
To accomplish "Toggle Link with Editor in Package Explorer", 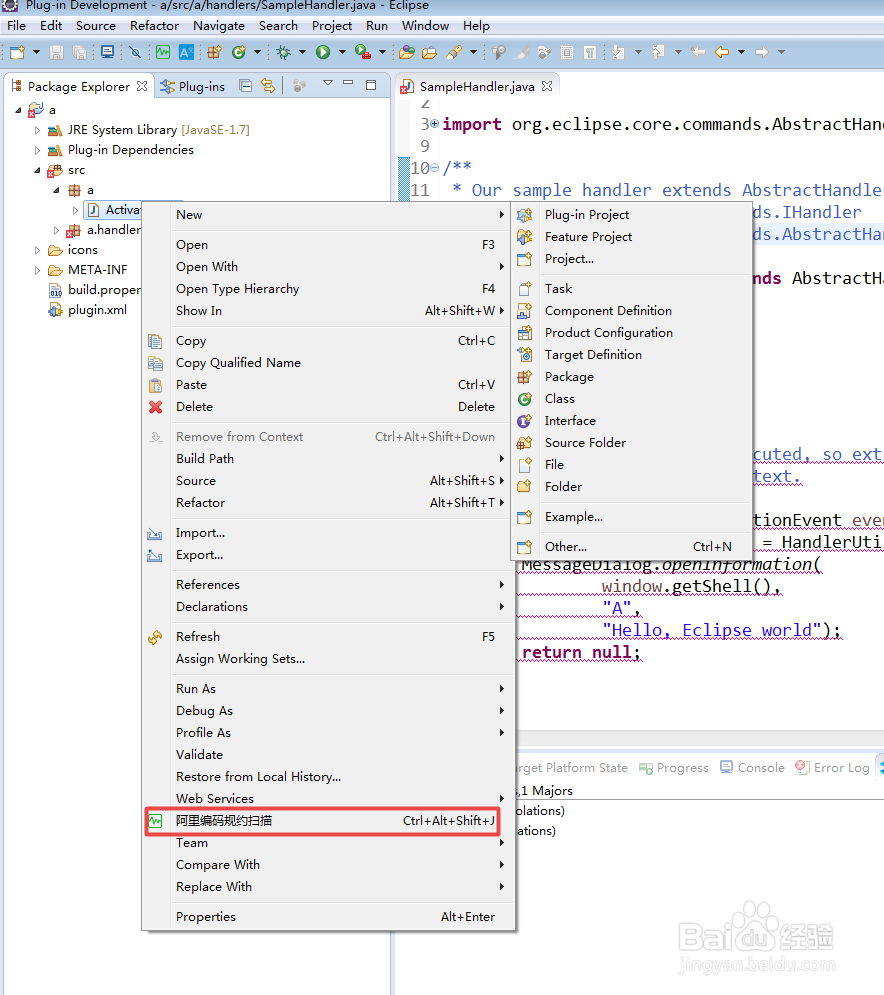I will click(x=268, y=86).
